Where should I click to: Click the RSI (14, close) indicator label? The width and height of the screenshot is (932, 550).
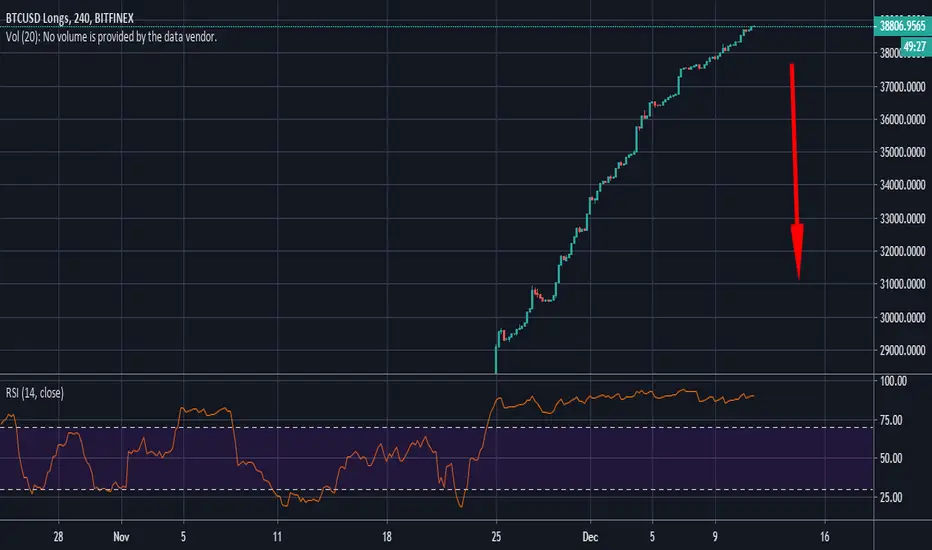click(x=34, y=393)
